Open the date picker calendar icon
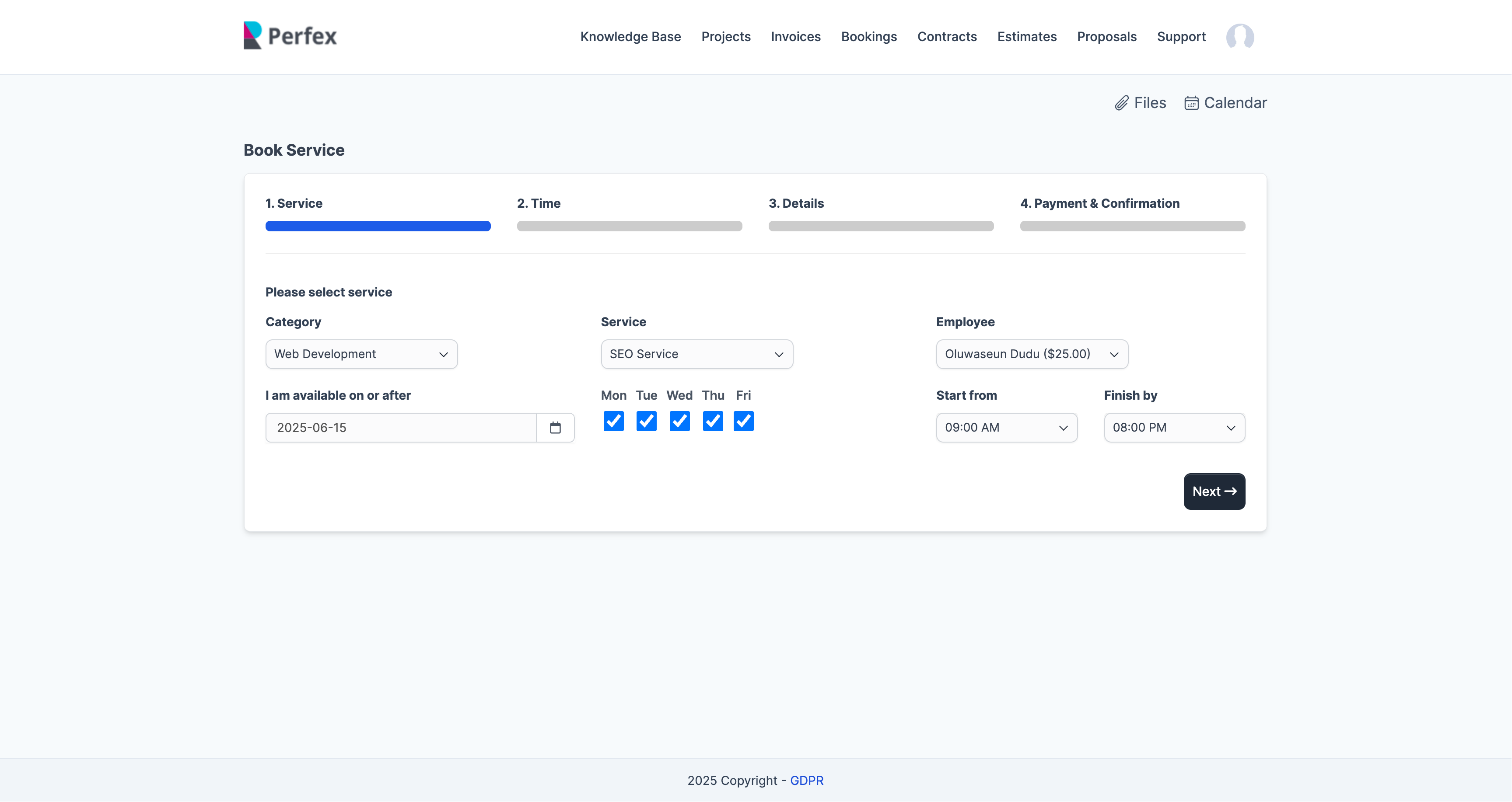 click(x=555, y=428)
